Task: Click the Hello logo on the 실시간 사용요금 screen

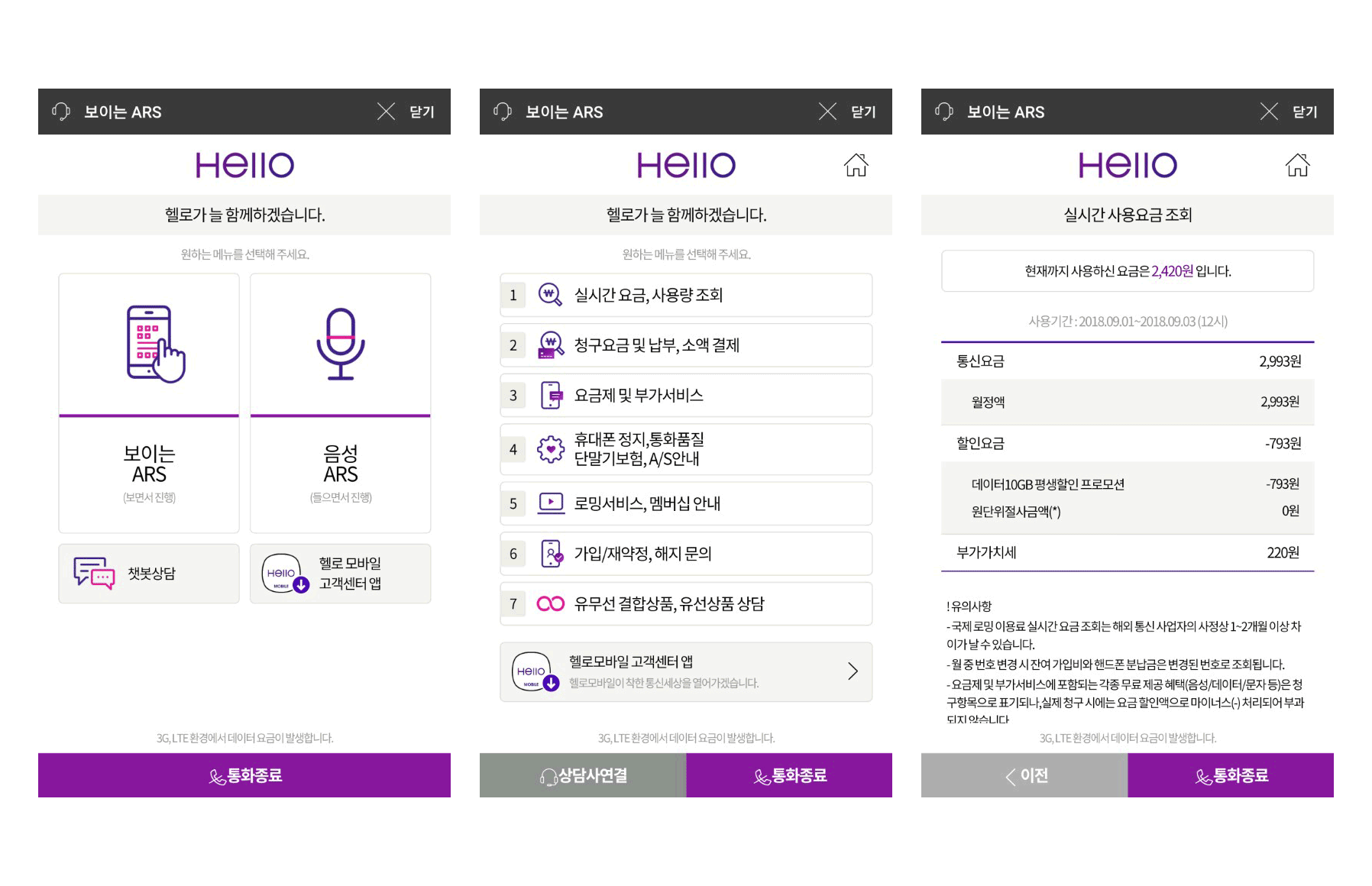Action: (x=1128, y=165)
